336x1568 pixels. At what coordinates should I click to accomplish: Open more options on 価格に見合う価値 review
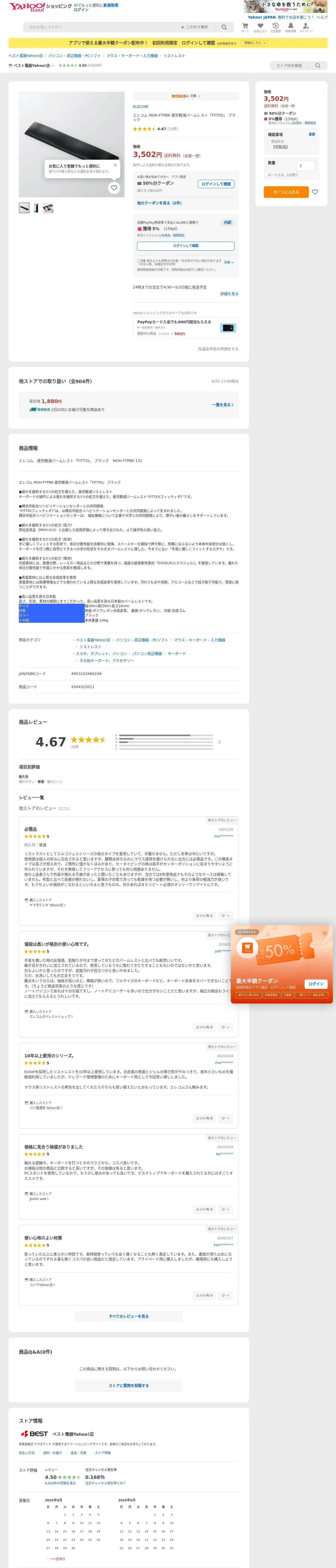coord(226,1209)
